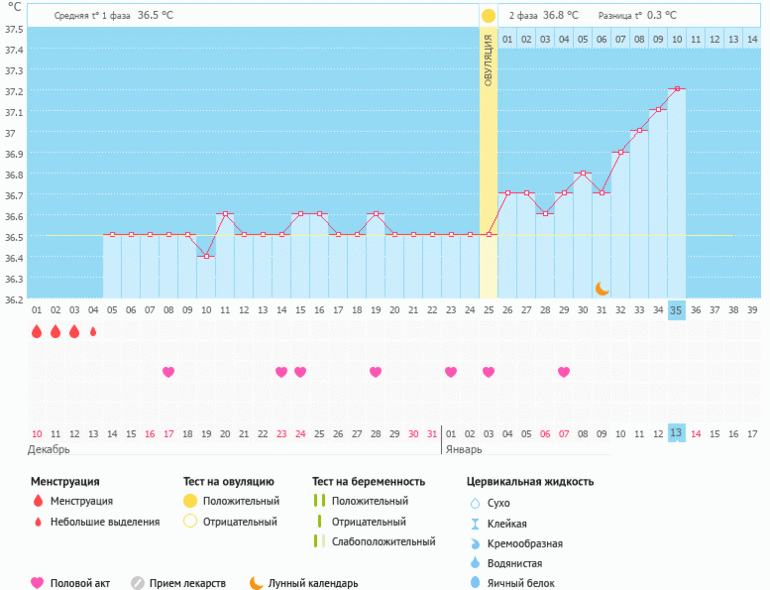The height and width of the screenshot is (590, 770).
Task: Click the crescent moon icon on the chart
Action: [x=602, y=288]
